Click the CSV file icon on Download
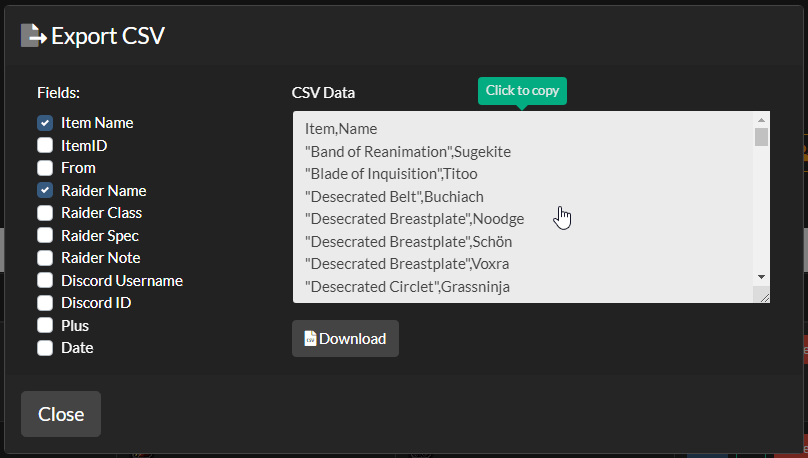 tap(310, 338)
